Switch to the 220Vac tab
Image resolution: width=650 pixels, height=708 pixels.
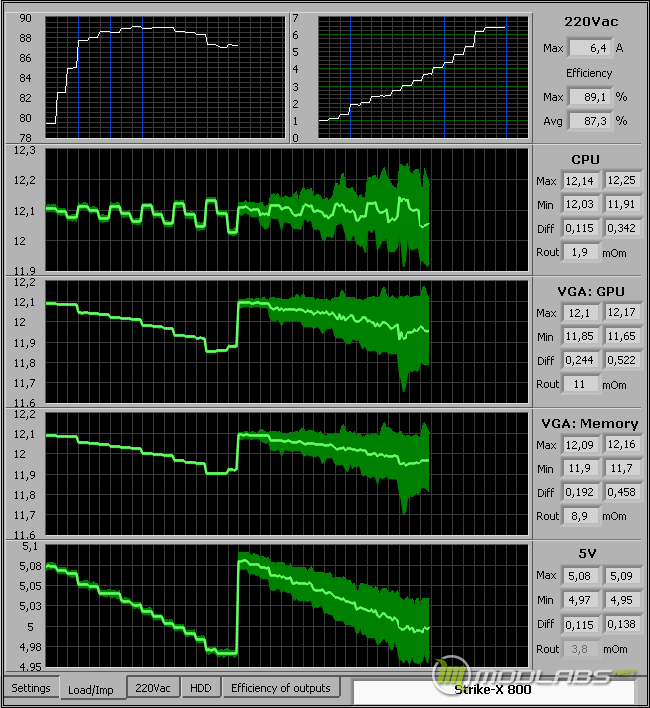coord(153,688)
